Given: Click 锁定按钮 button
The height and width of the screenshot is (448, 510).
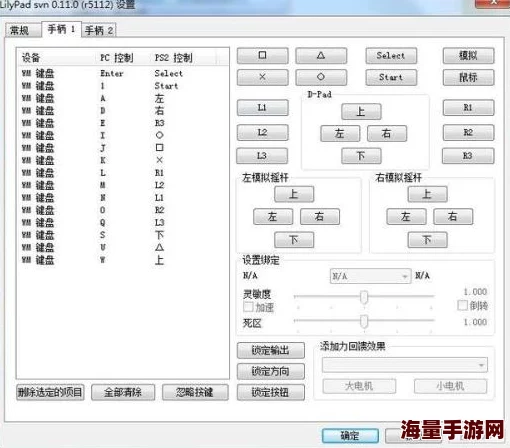Looking at the screenshot, I should click(271, 392).
